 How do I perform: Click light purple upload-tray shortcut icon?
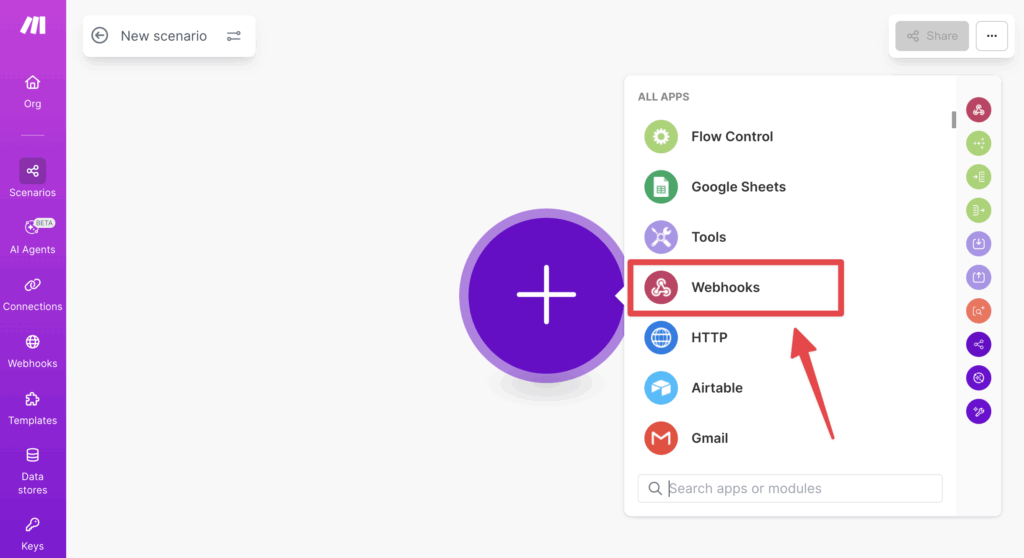(978, 278)
